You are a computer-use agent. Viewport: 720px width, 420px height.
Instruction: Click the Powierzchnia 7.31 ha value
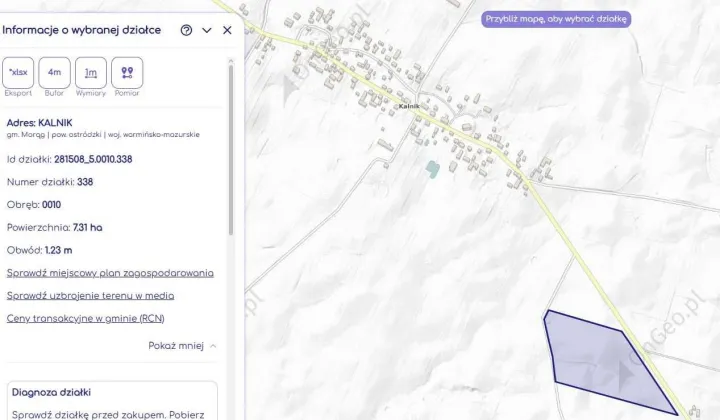click(x=88, y=228)
